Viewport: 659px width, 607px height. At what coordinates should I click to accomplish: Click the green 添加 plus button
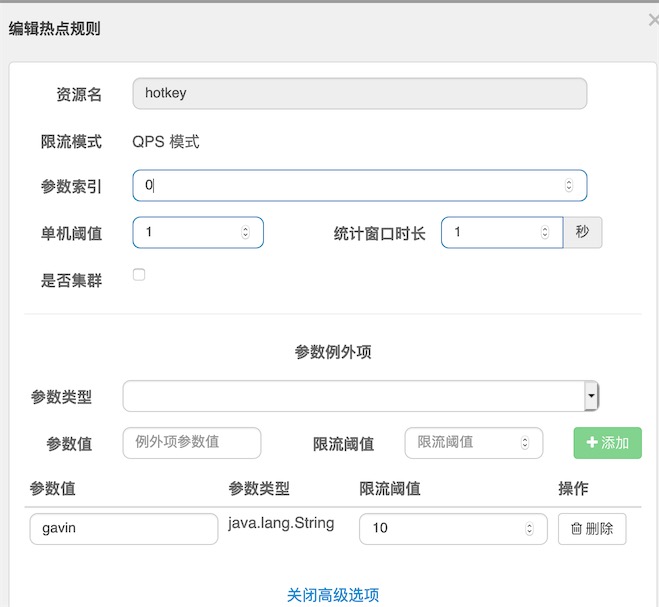[607, 443]
